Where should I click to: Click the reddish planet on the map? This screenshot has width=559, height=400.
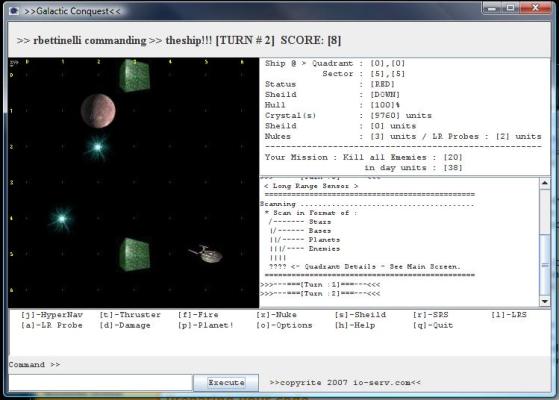pos(98,111)
